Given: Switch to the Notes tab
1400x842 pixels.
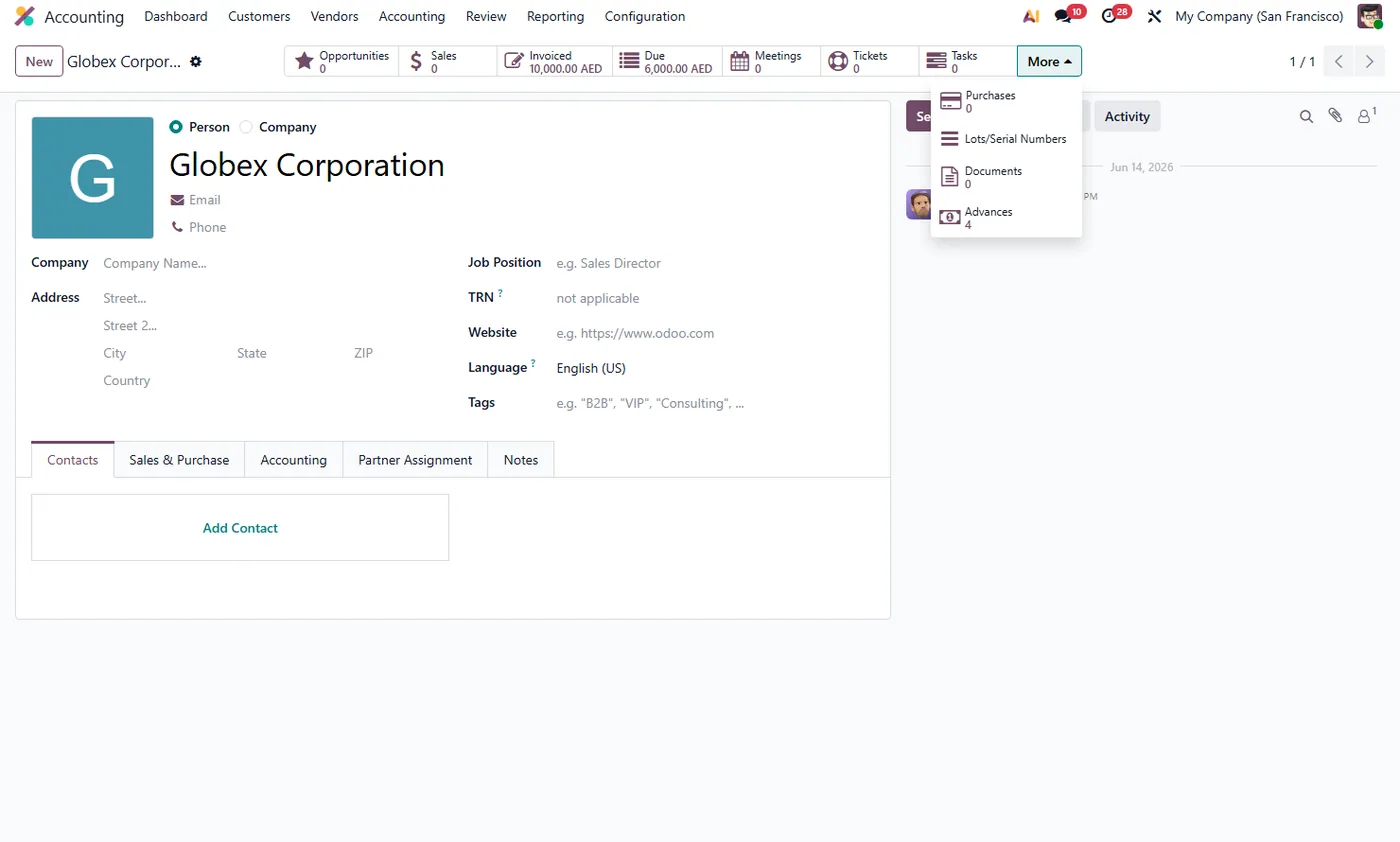Looking at the screenshot, I should [x=521, y=460].
